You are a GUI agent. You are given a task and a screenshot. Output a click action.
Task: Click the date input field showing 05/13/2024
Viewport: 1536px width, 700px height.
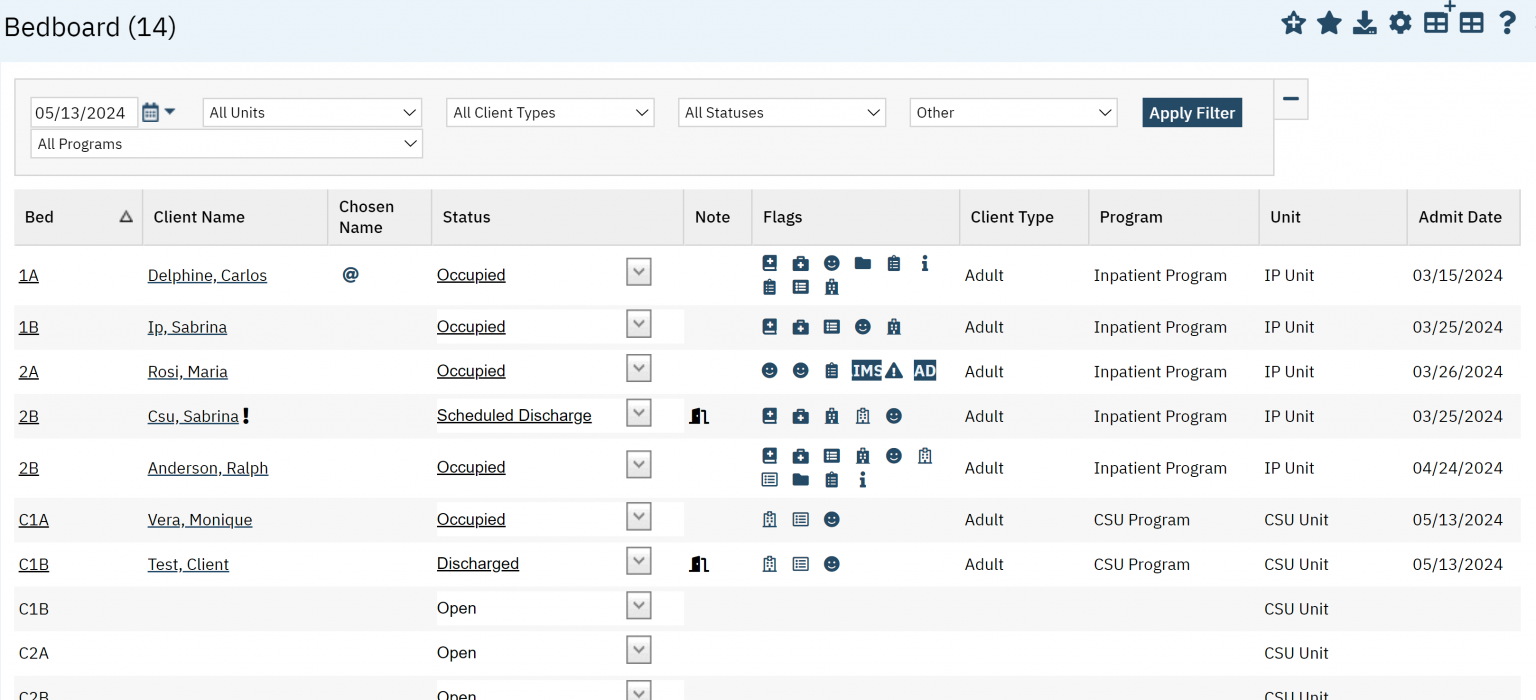point(84,113)
